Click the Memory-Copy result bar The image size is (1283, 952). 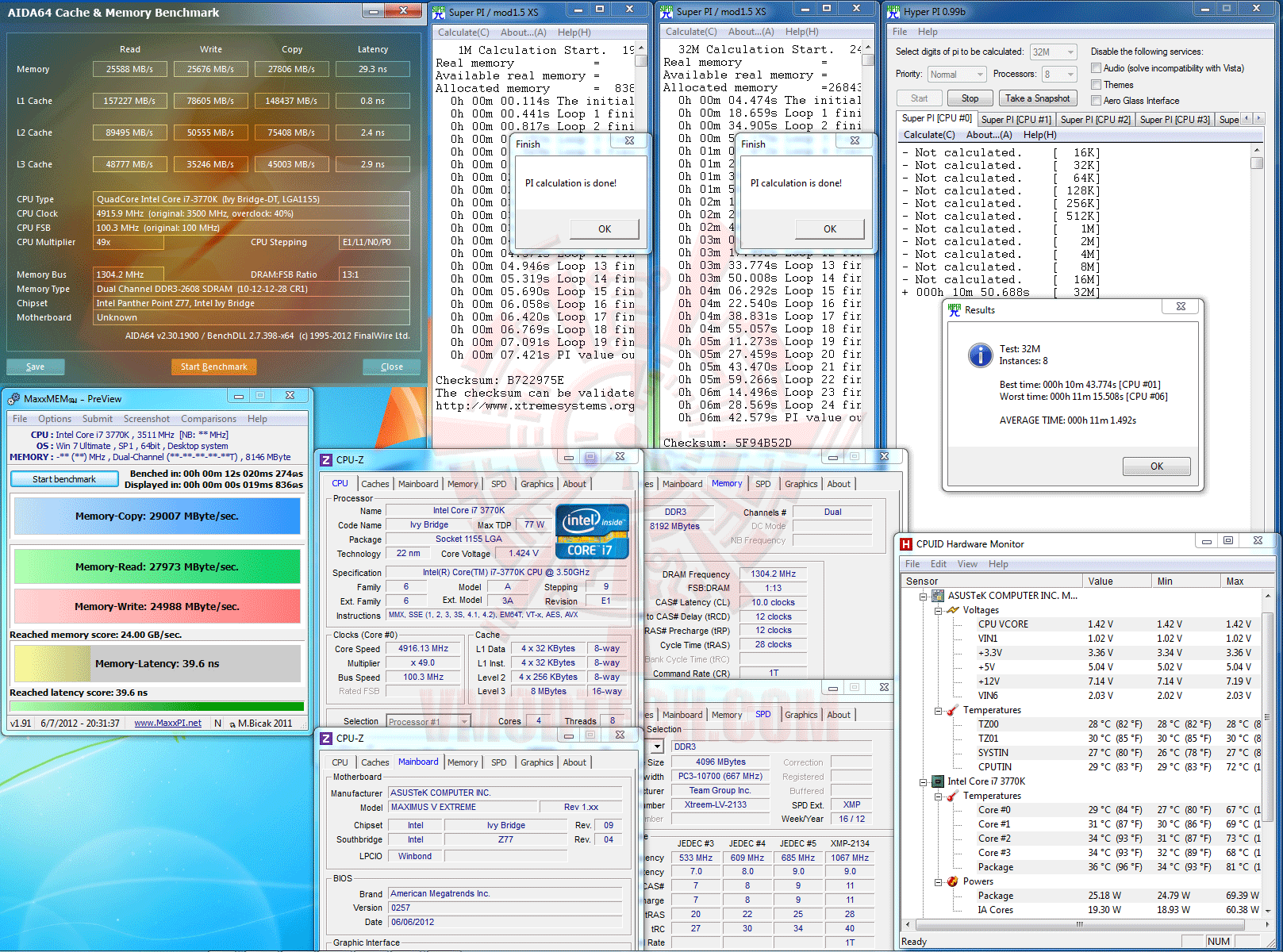click(157, 516)
